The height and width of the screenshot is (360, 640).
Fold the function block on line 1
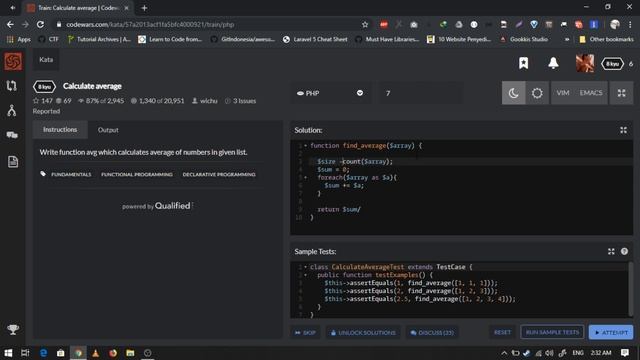pos(305,146)
